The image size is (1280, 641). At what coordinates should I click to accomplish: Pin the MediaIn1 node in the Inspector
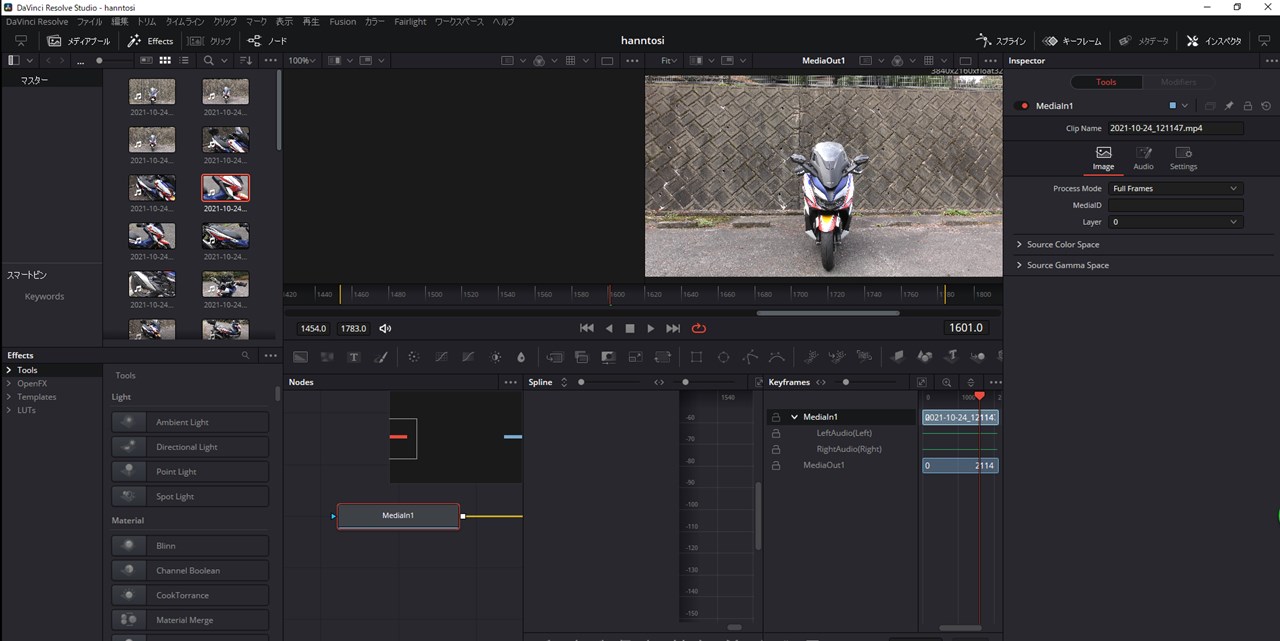(x=1229, y=106)
